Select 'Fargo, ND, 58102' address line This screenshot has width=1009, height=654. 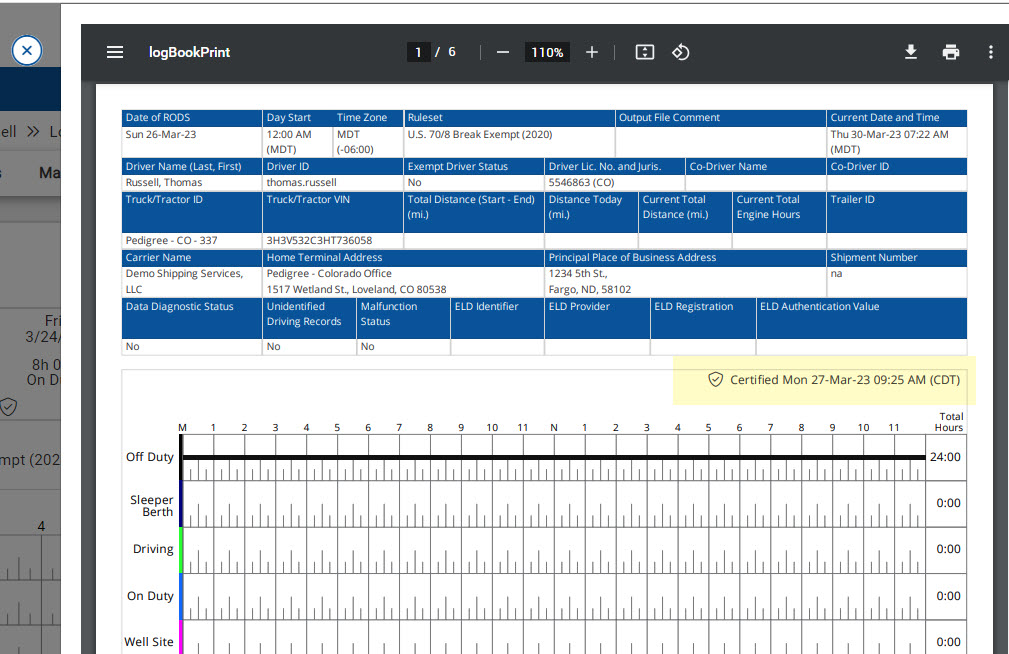pos(589,290)
